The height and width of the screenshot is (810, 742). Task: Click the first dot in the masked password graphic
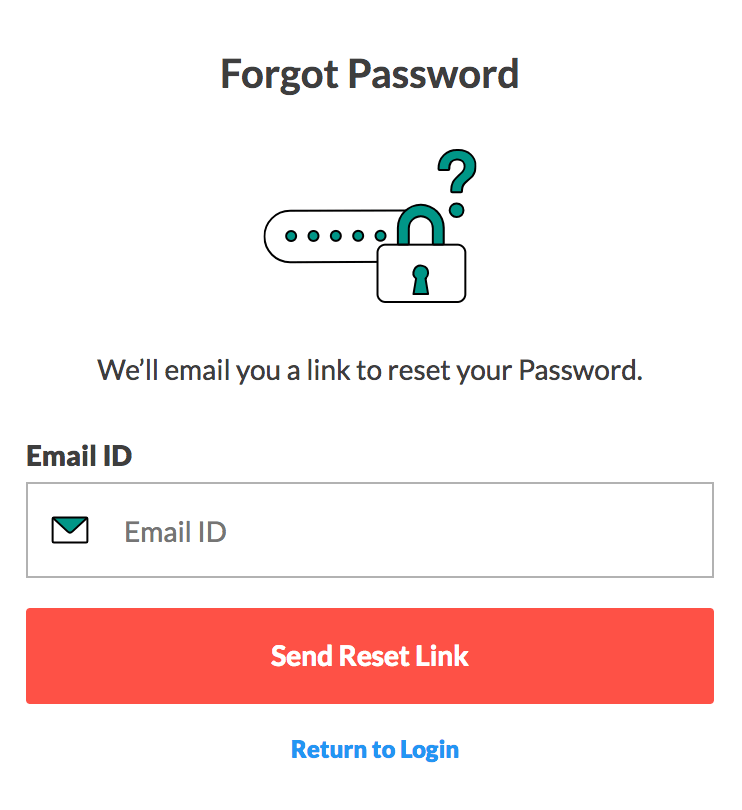click(292, 236)
